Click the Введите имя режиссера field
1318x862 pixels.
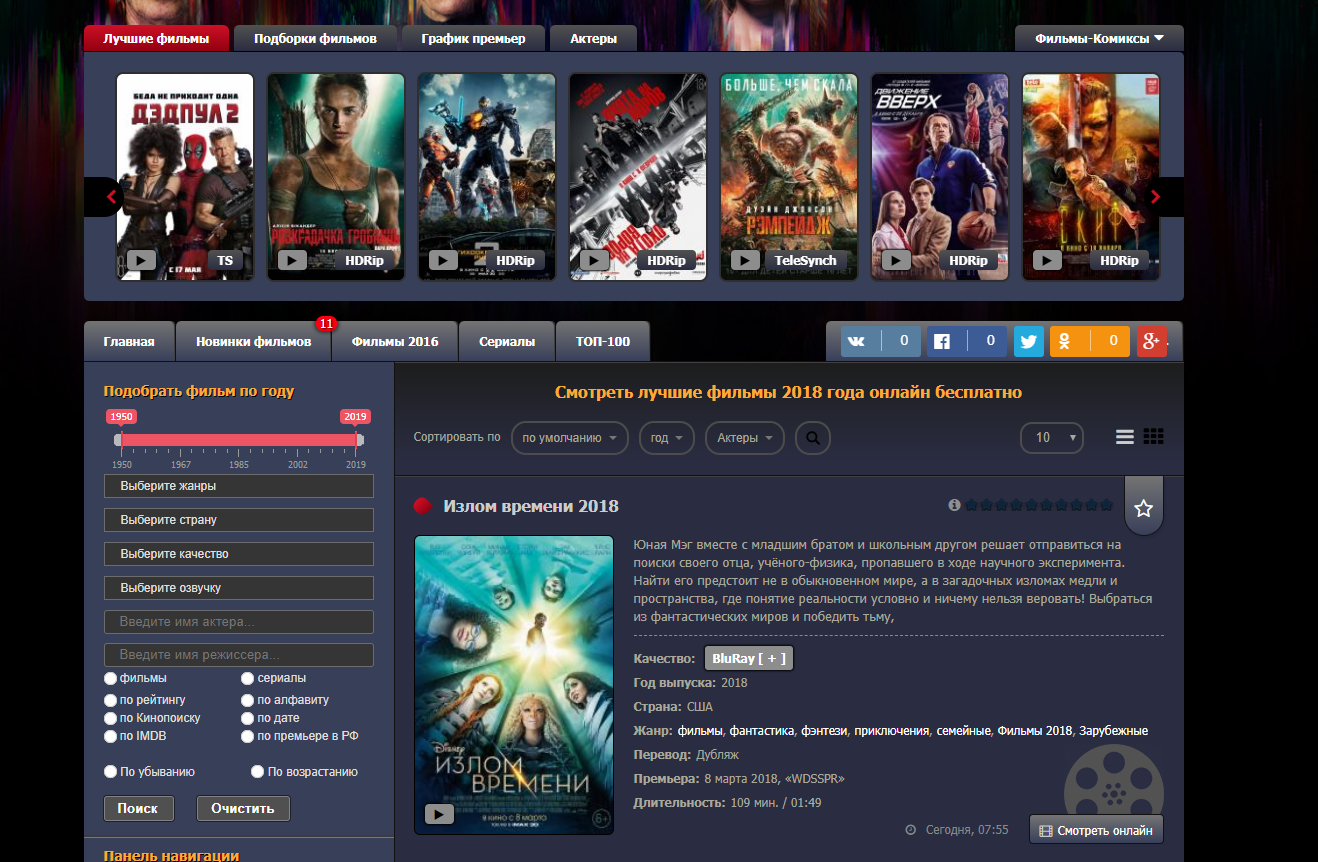tap(239, 655)
